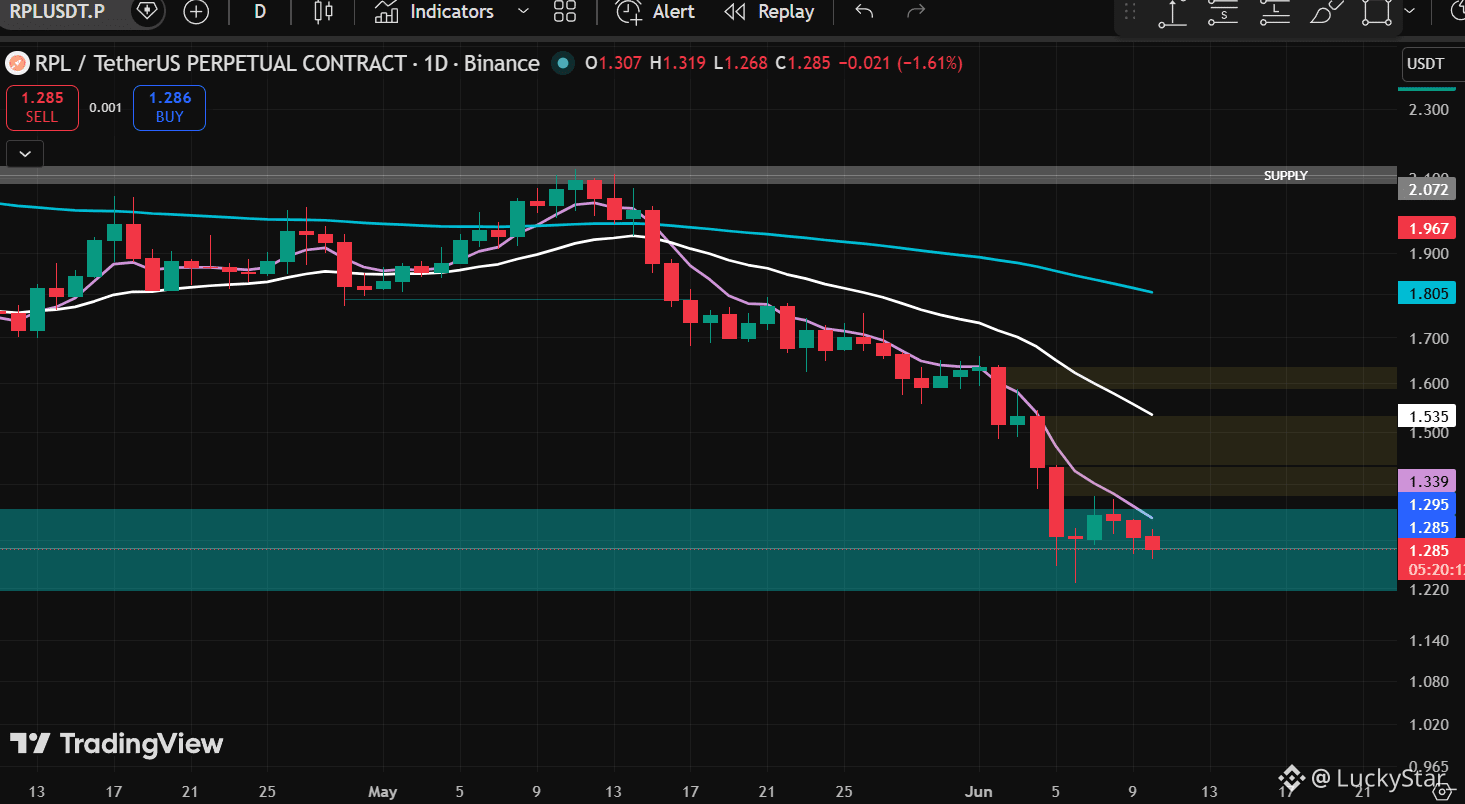Click the 1.285 SELL button

42,107
